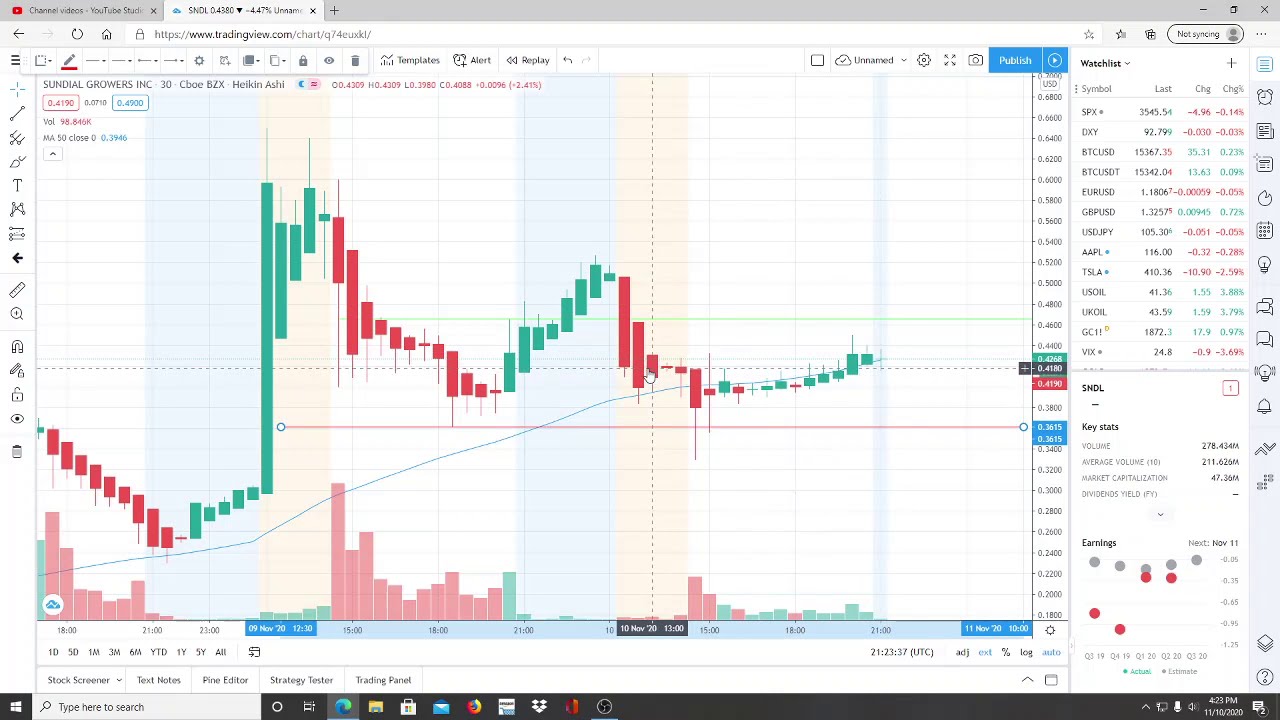Remove all drawings with left sidebar trash
The width and height of the screenshot is (1280, 720).
[17, 452]
